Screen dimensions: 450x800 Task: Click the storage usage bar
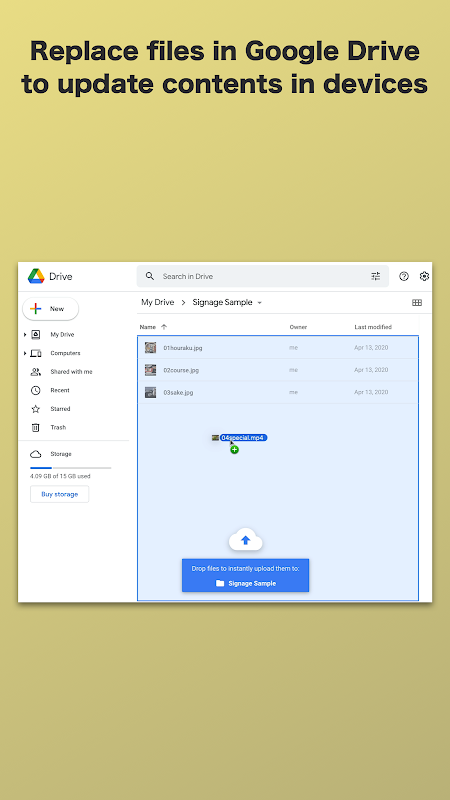[70, 467]
